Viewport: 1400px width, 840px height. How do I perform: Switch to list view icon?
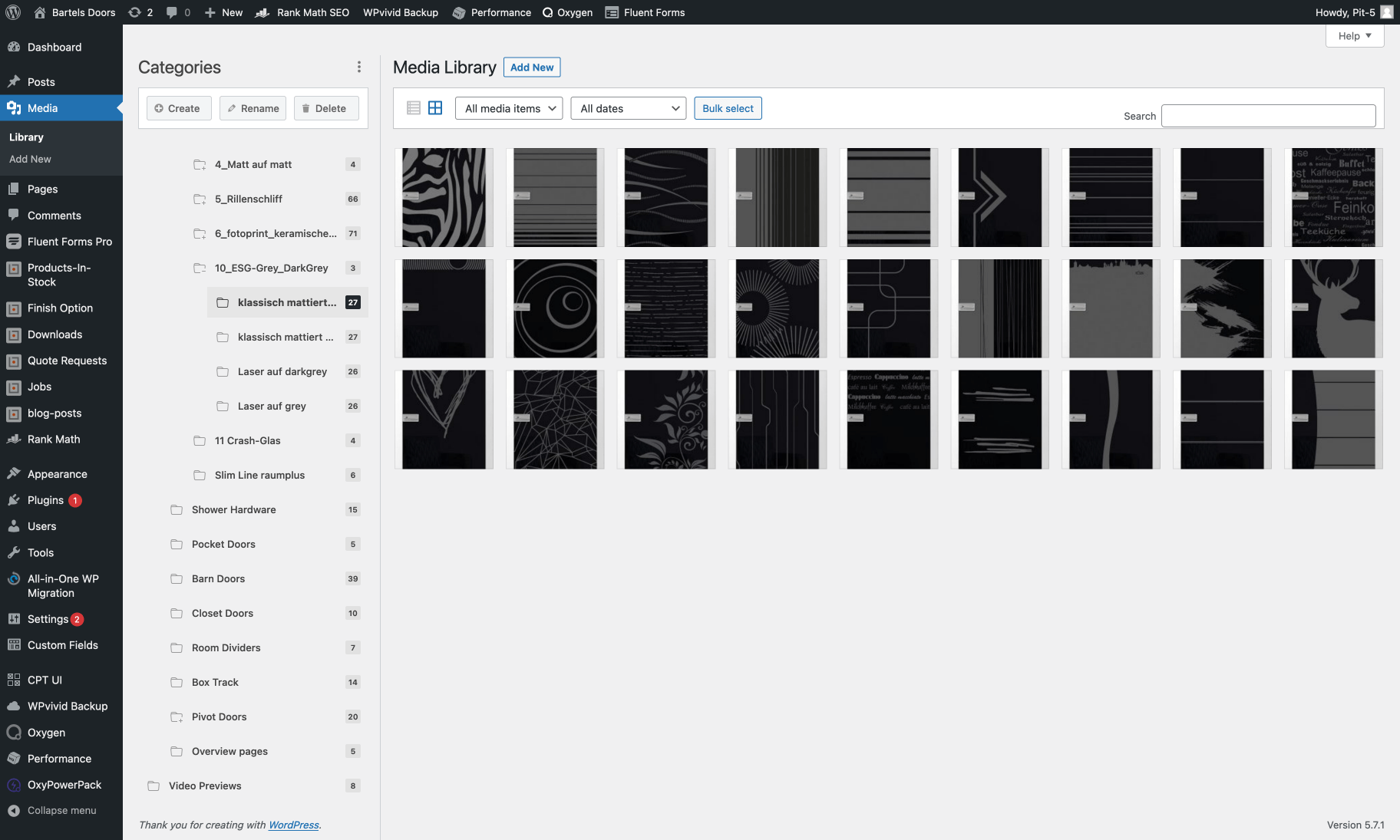(413, 108)
